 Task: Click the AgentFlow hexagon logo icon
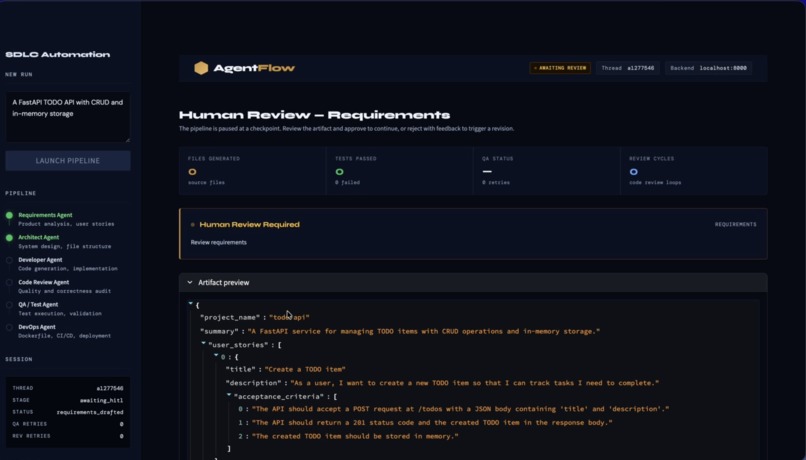(201, 68)
